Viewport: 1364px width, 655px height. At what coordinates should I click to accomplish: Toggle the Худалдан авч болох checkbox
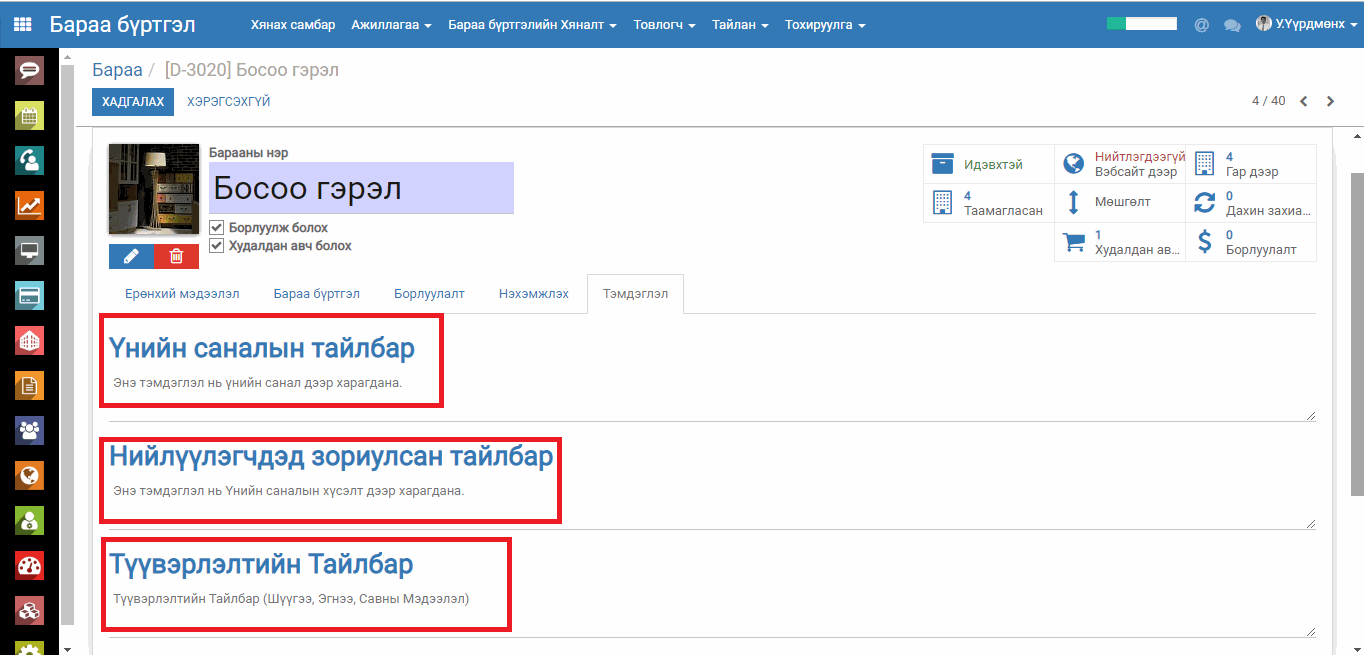tap(216, 246)
